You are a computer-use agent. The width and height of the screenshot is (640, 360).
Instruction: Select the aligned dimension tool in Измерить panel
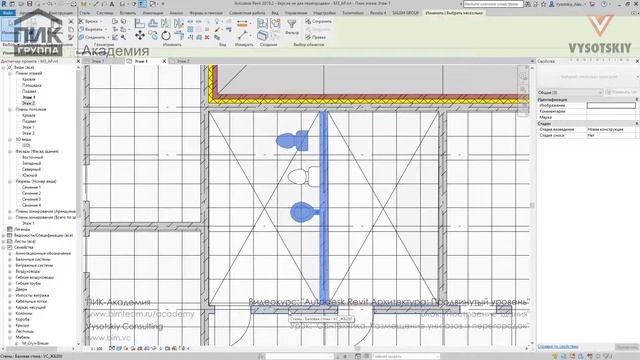(242, 23)
